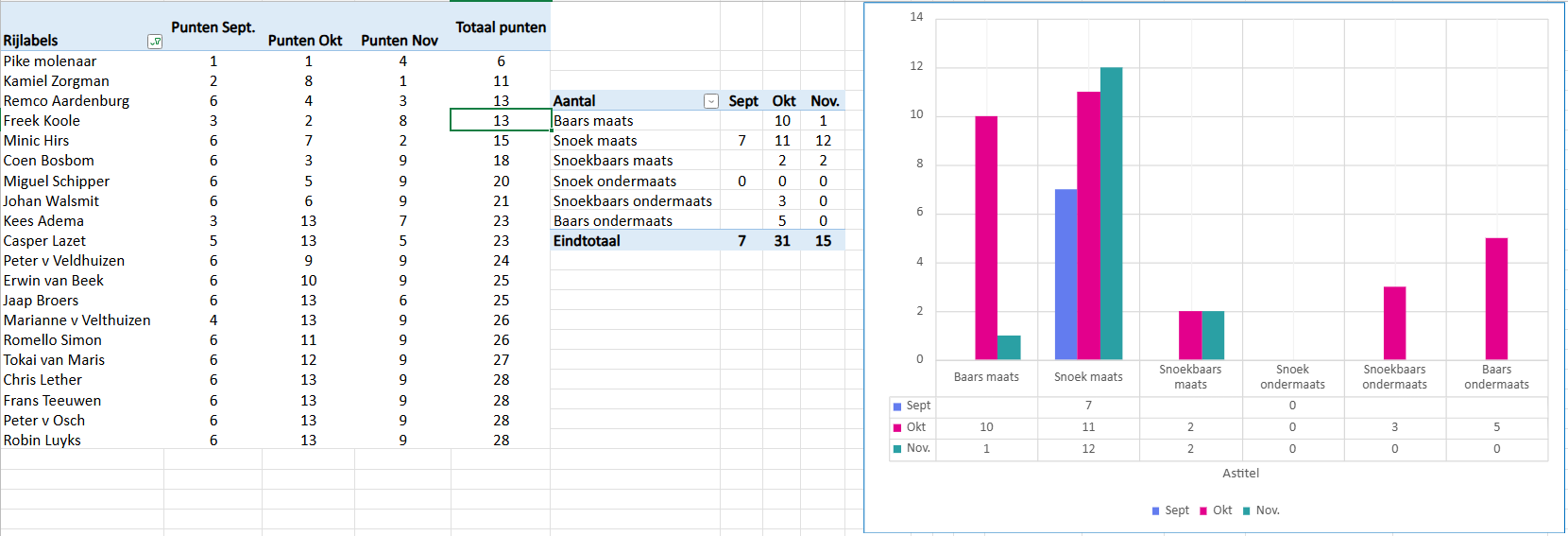The width and height of the screenshot is (1568, 536).
Task: Click the Snoekbaars ondermaats axis label in the chart
Action: [x=1394, y=377]
